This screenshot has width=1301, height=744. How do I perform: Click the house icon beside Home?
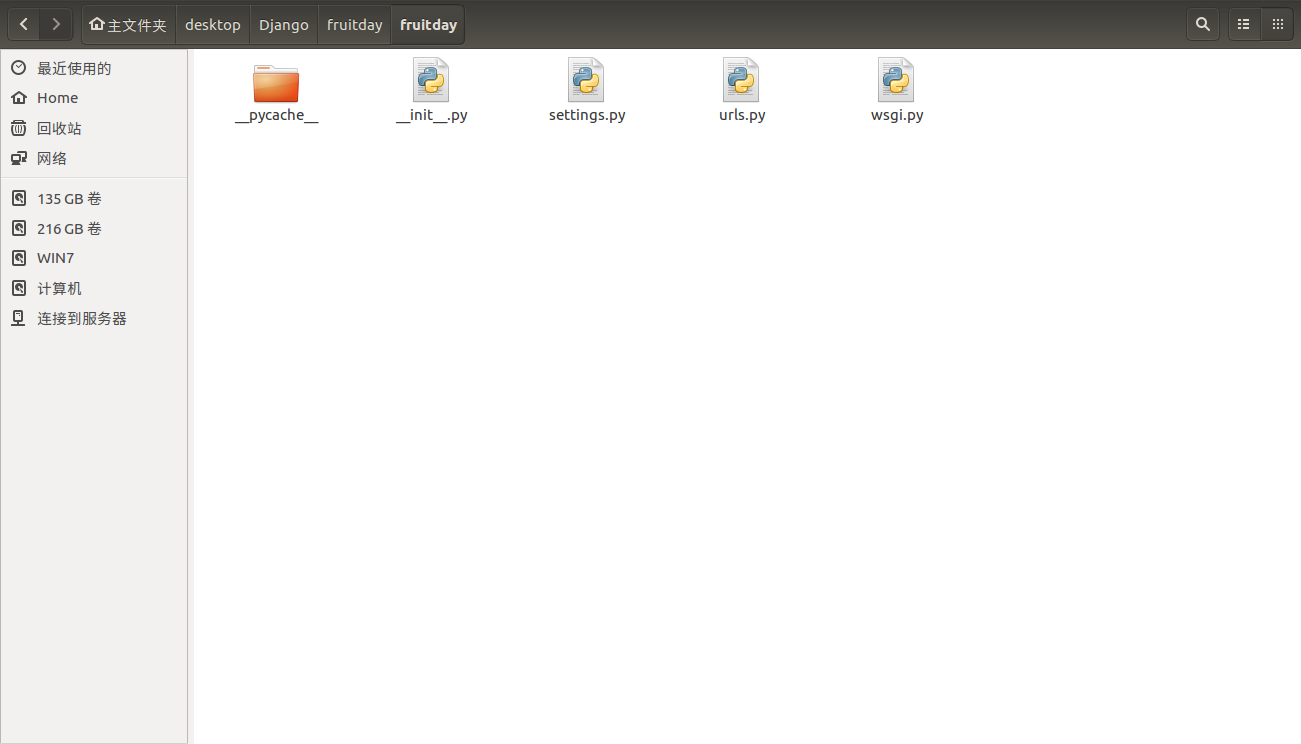[x=18, y=98]
